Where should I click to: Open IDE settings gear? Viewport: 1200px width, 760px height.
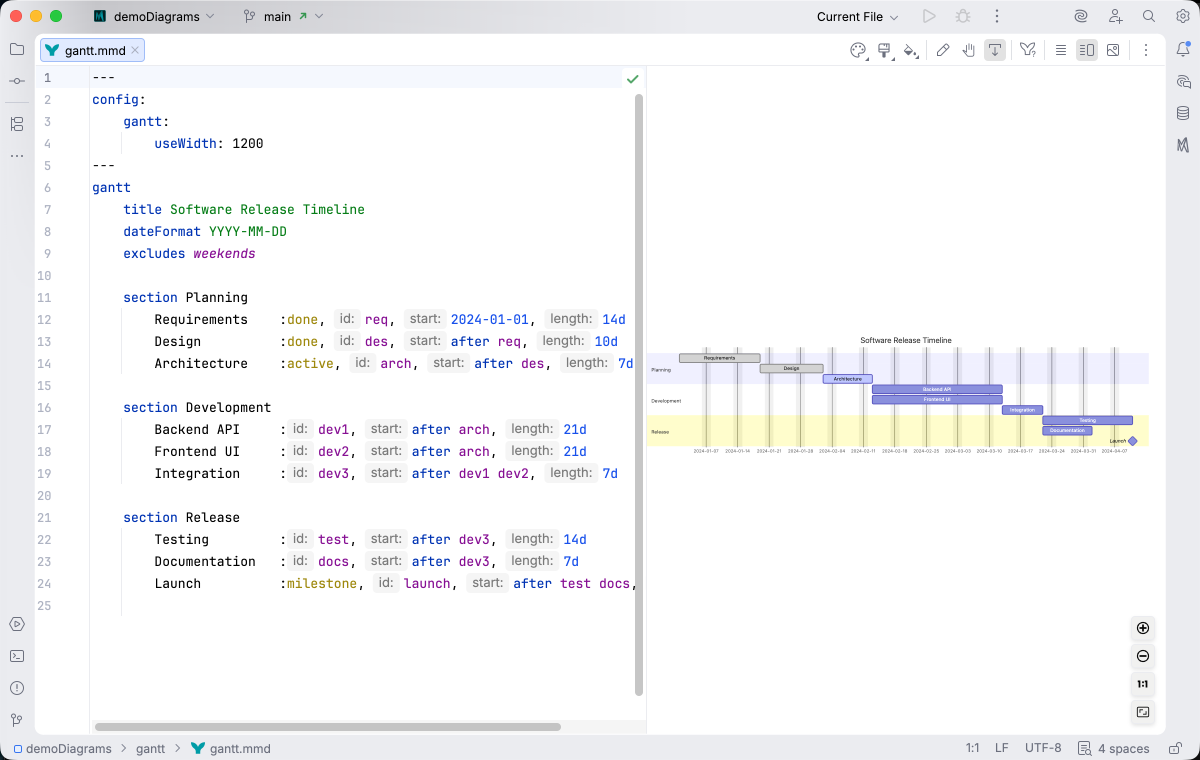pos(1183,16)
